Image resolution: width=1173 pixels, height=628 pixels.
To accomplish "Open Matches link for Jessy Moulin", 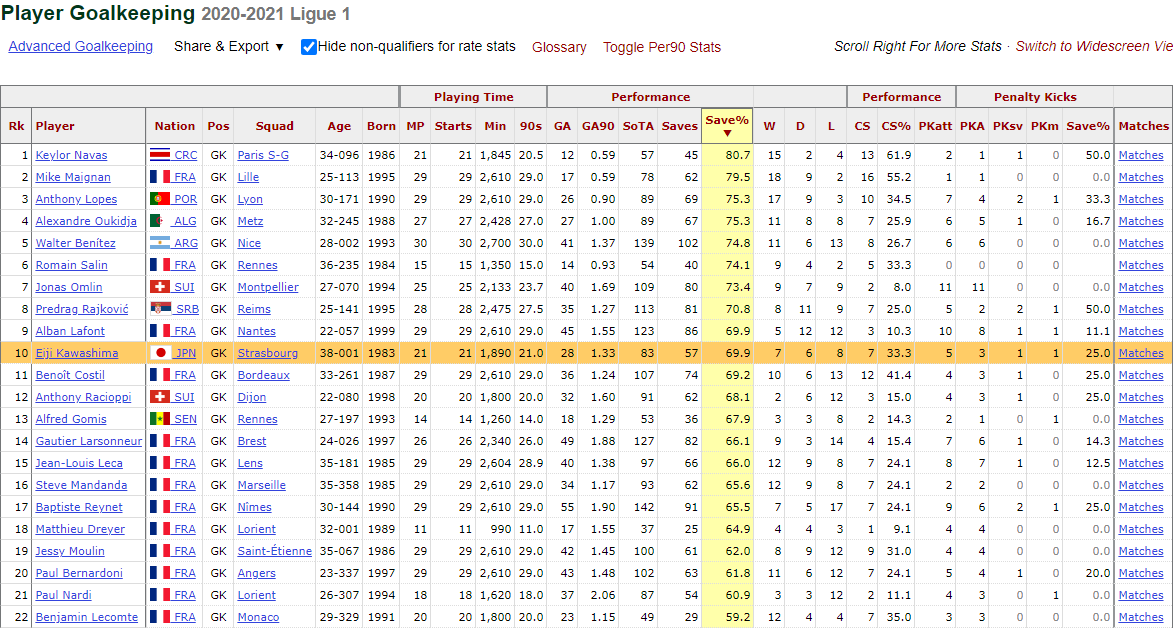I will pos(1141,552).
